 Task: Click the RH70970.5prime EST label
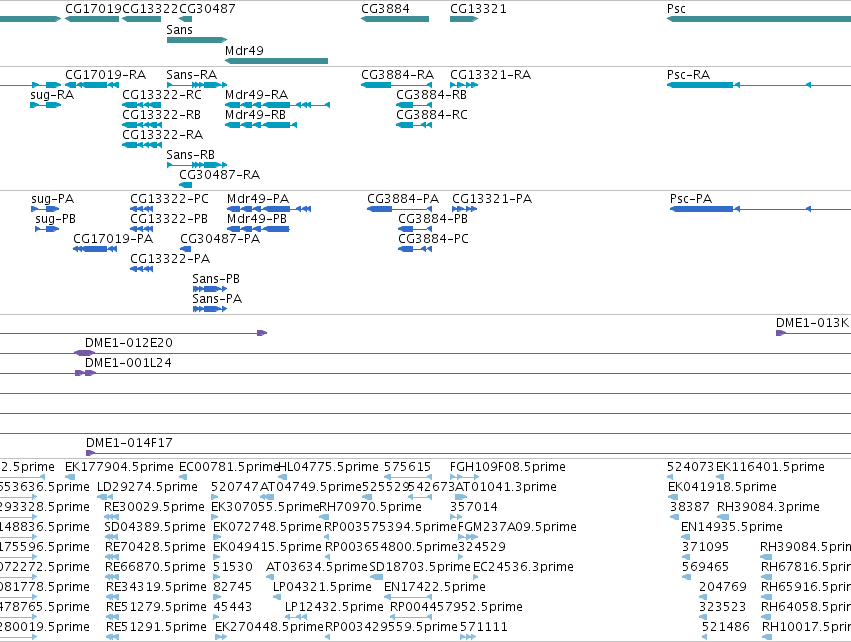coord(370,507)
